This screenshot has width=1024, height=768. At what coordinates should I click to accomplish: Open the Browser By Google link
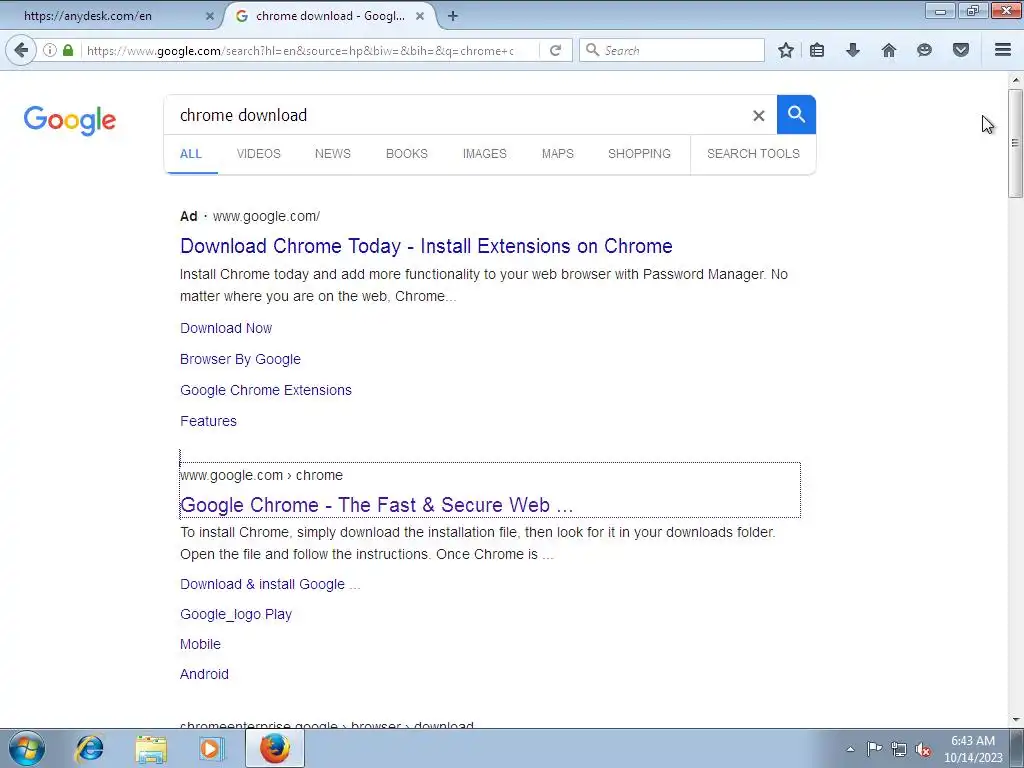240,359
